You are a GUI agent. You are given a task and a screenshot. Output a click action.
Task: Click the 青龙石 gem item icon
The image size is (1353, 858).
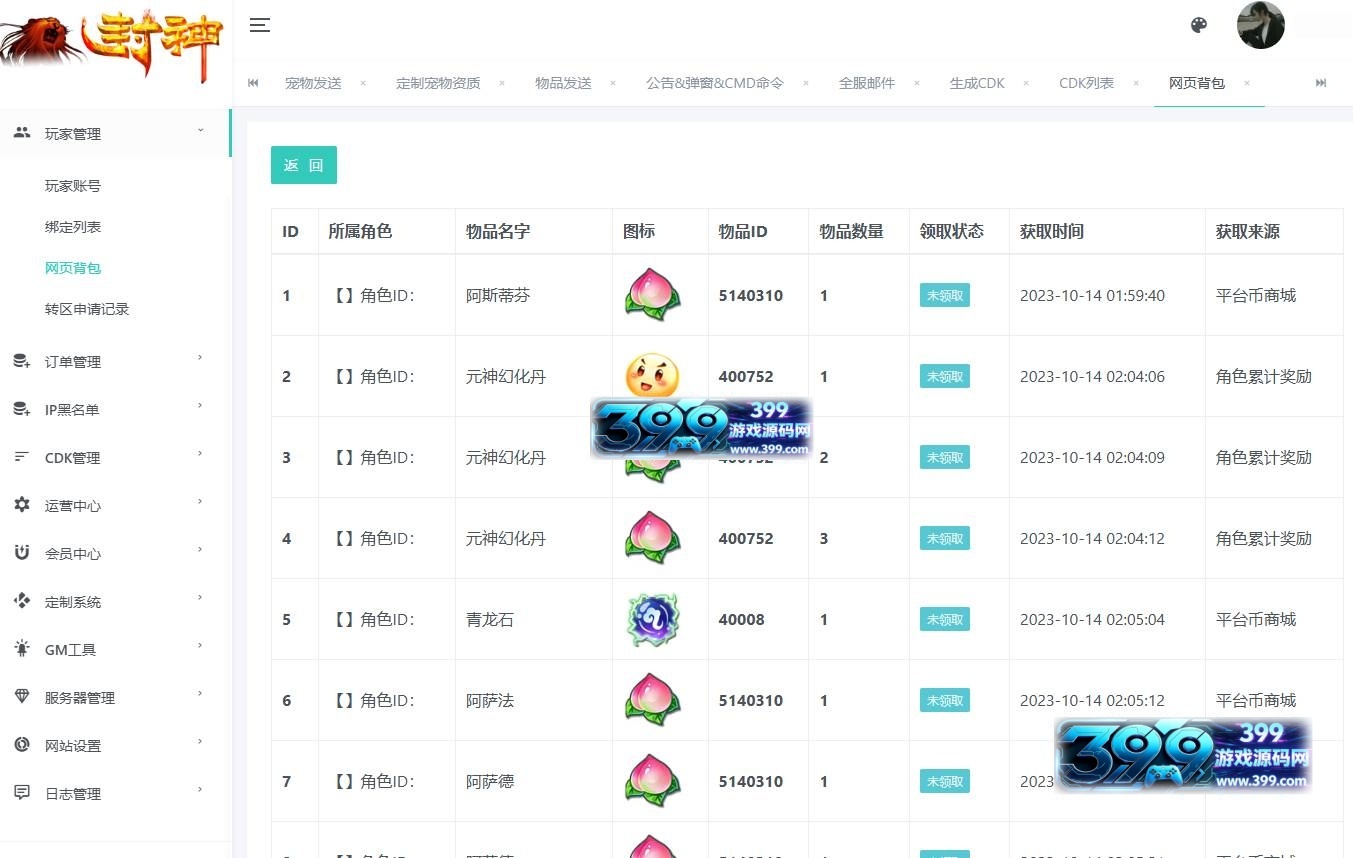[x=652, y=619]
